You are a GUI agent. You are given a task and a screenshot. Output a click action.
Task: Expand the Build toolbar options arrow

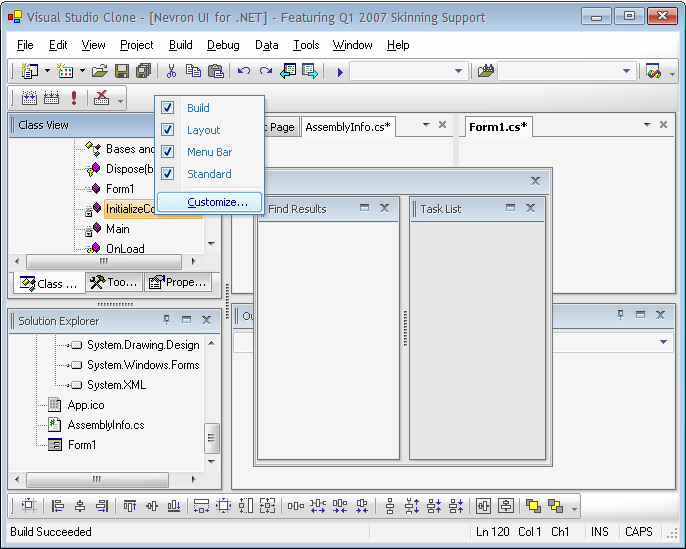click(x=120, y=101)
